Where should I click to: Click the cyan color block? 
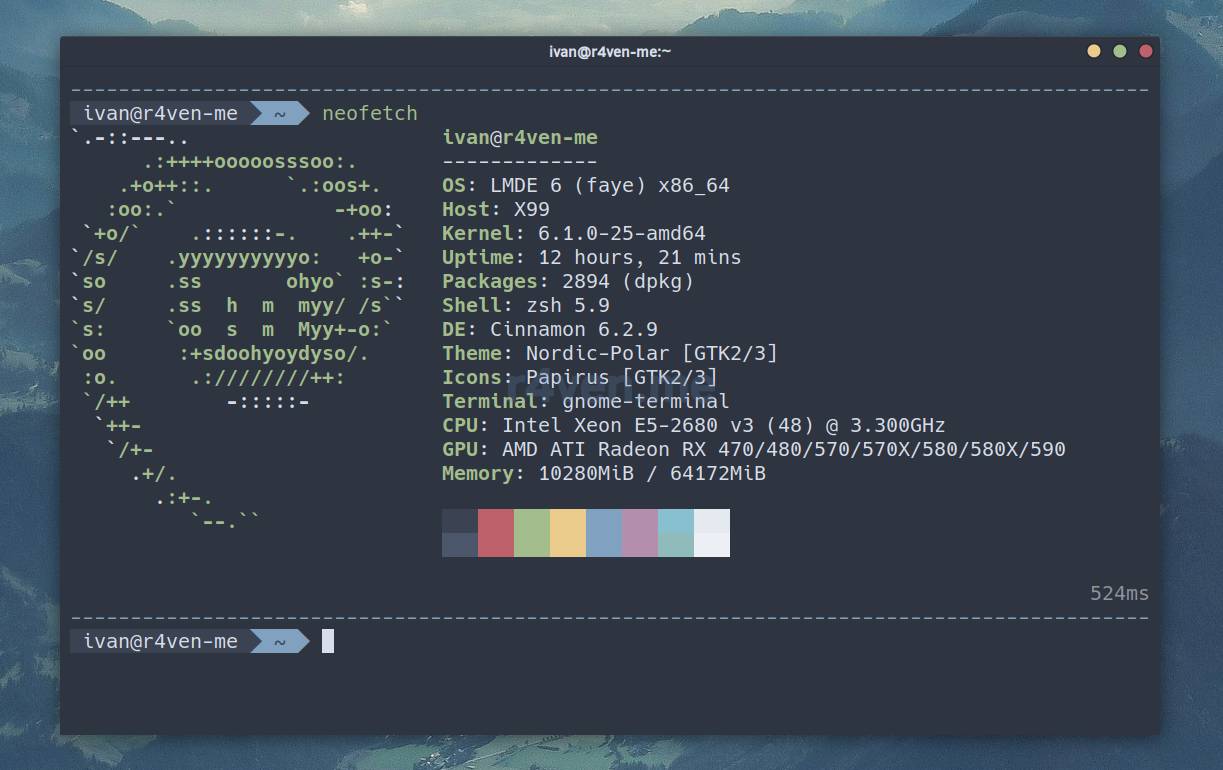point(676,532)
